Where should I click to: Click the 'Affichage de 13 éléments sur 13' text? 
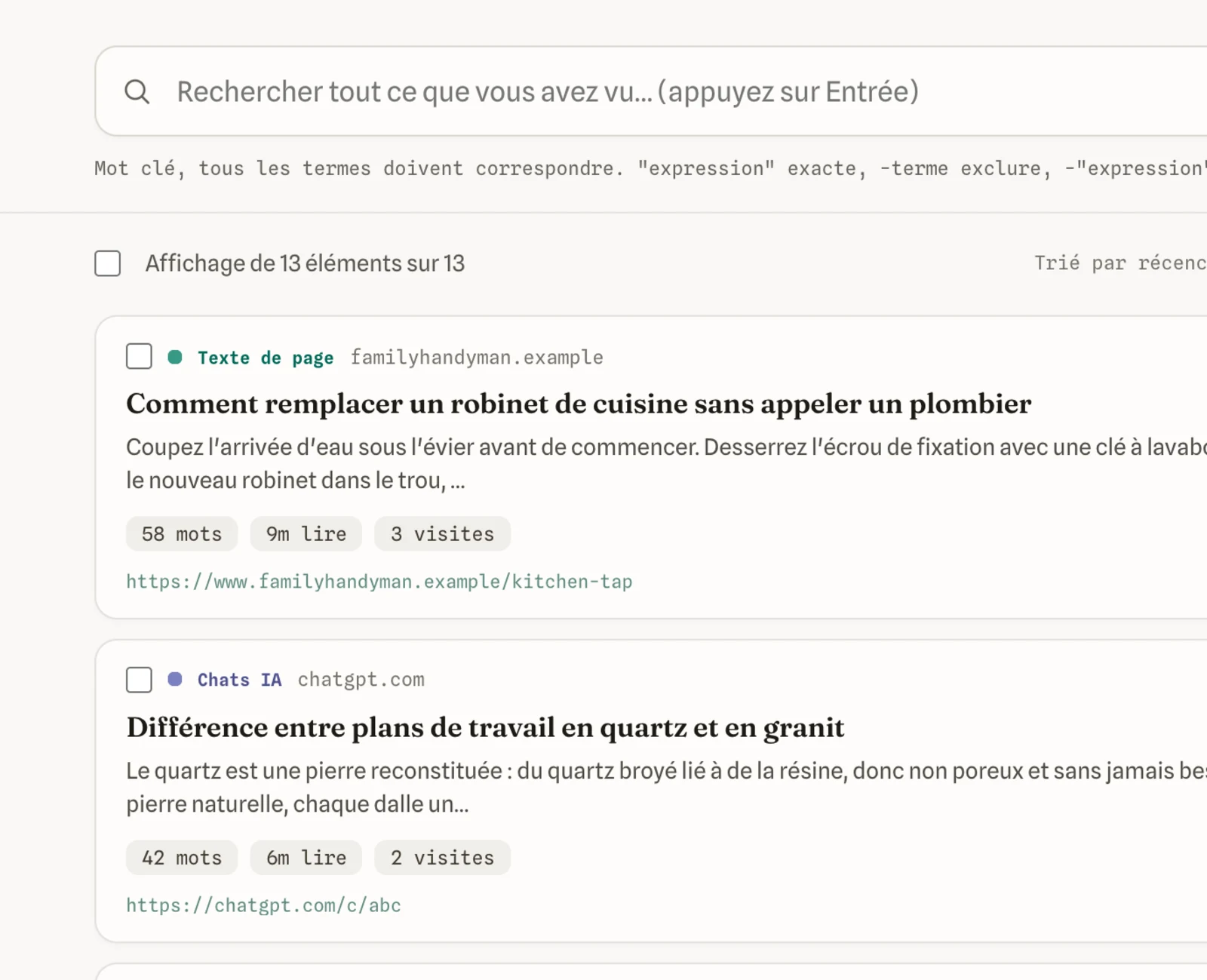coord(305,263)
